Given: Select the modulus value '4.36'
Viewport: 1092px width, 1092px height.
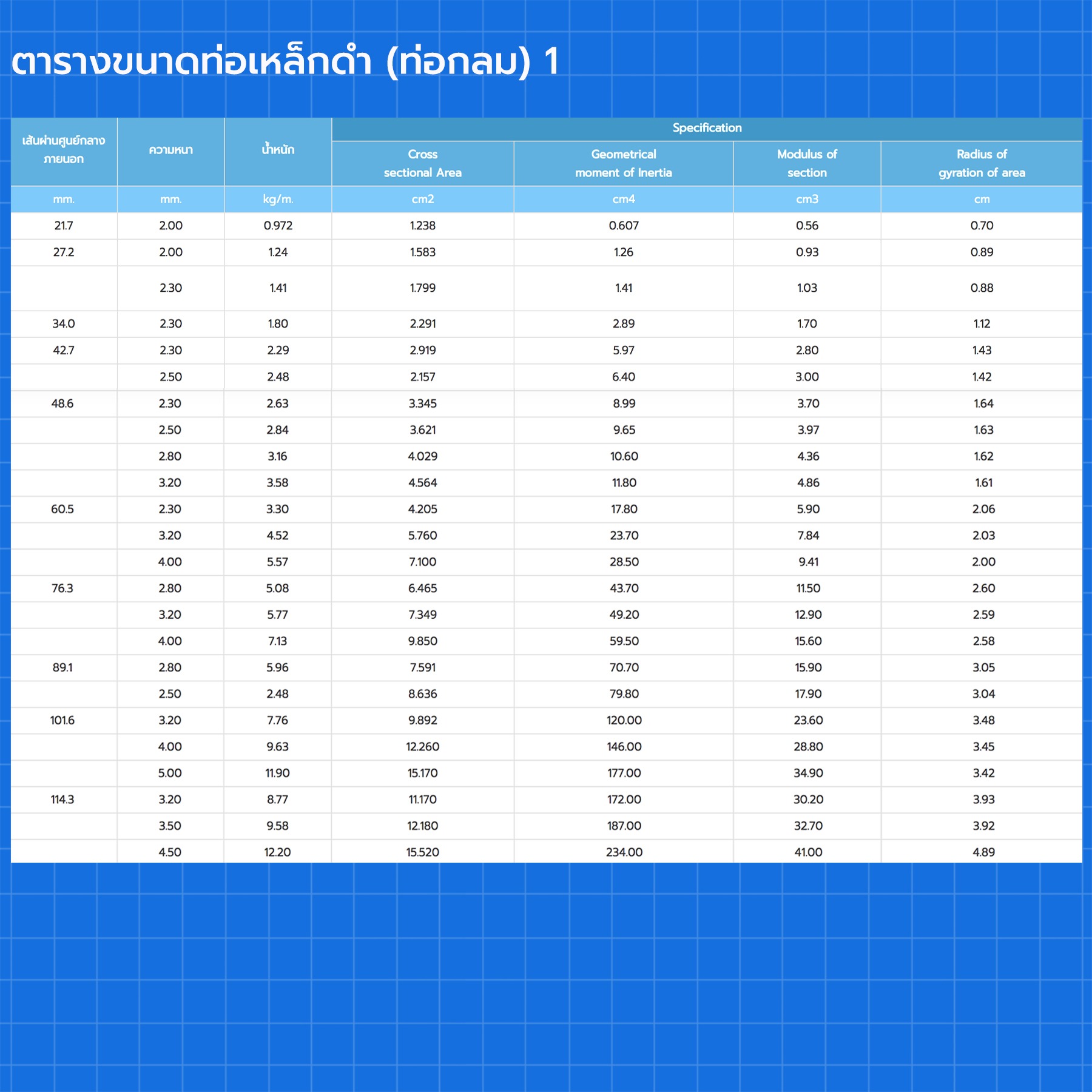Looking at the screenshot, I should pos(808,456).
